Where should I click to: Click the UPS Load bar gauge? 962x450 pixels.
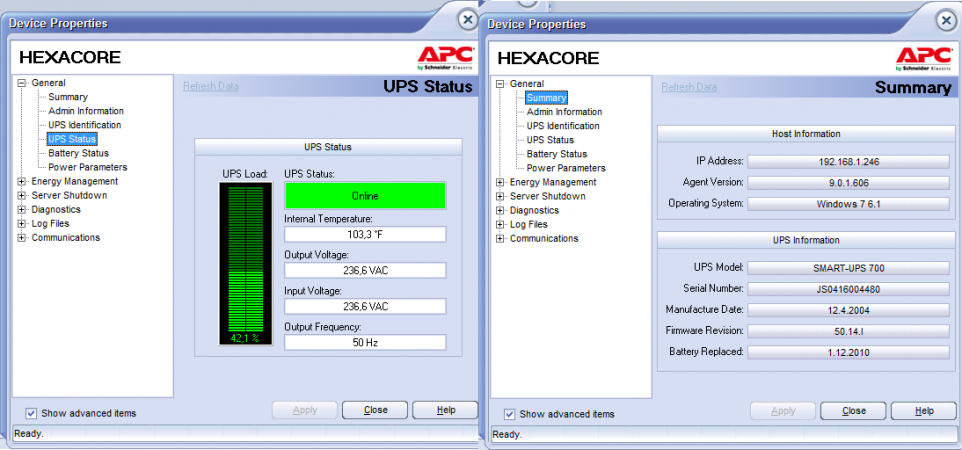point(245,265)
